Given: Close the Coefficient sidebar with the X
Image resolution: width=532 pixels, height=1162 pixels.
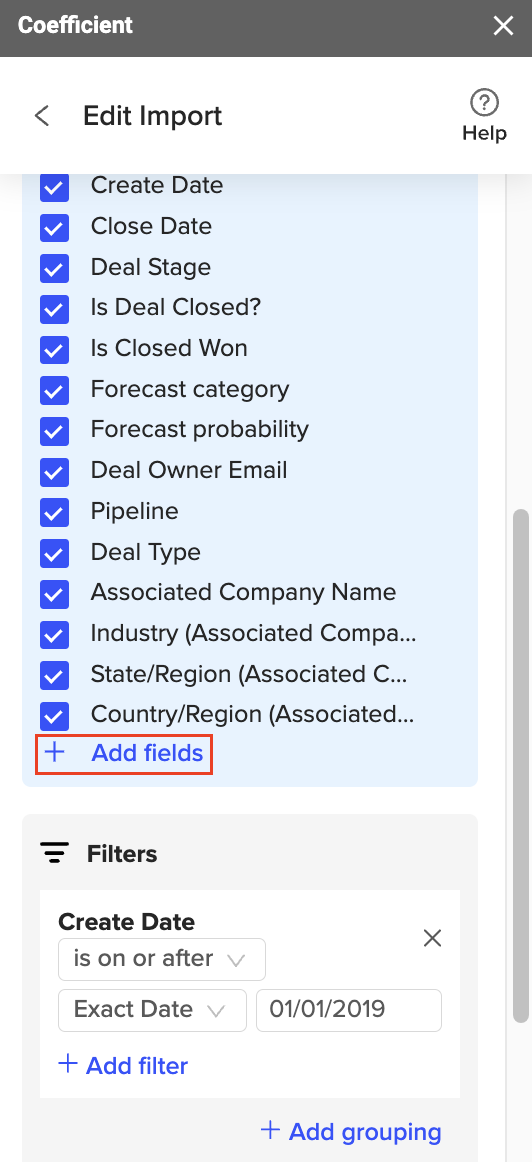Looking at the screenshot, I should 503,26.
